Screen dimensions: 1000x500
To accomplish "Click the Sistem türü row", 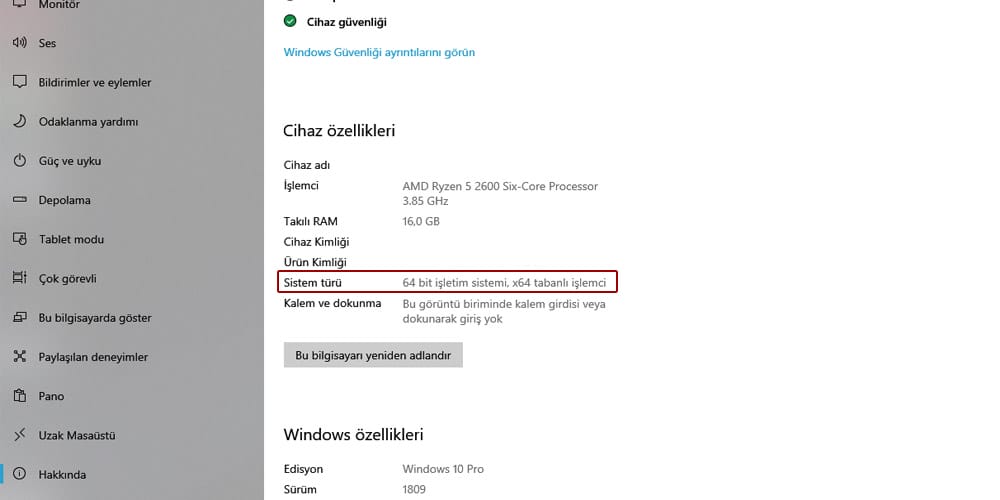I will point(448,283).
